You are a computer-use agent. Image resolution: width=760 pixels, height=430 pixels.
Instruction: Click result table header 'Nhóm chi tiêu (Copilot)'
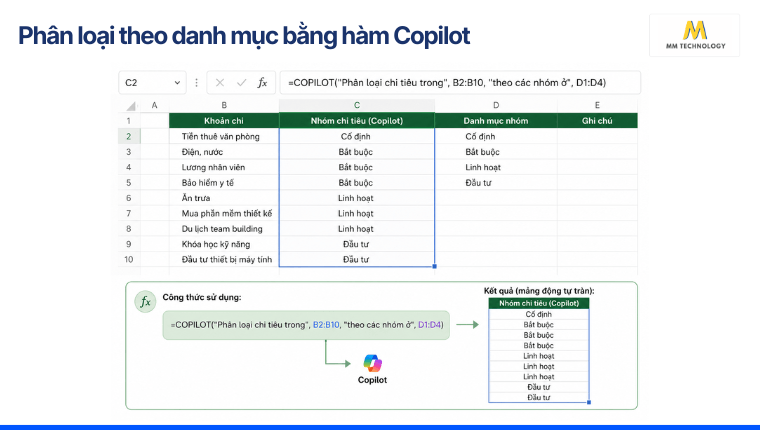point(539,303)
